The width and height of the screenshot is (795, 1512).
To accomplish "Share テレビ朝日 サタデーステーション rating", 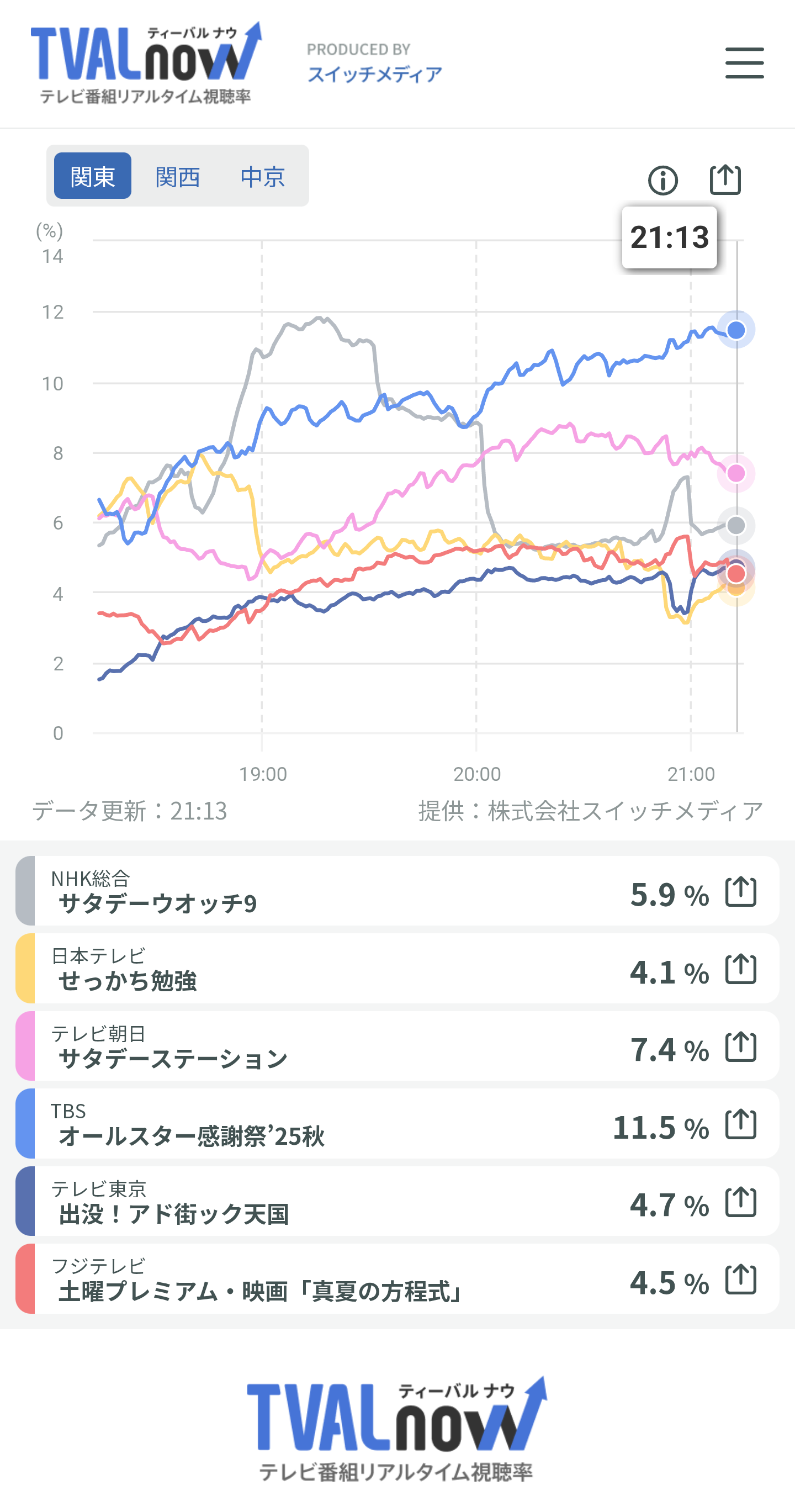I will [x=740, y=1046].
